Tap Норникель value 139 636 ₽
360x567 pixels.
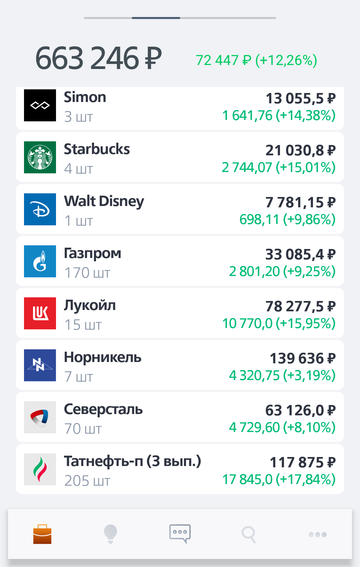point(303,359)
